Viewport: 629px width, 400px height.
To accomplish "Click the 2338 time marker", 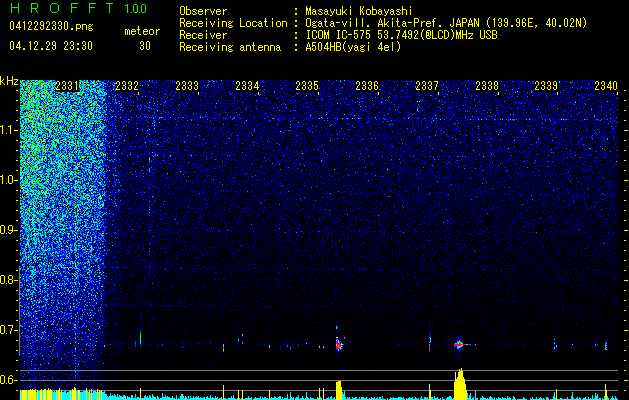I will (x=487, y=86).
